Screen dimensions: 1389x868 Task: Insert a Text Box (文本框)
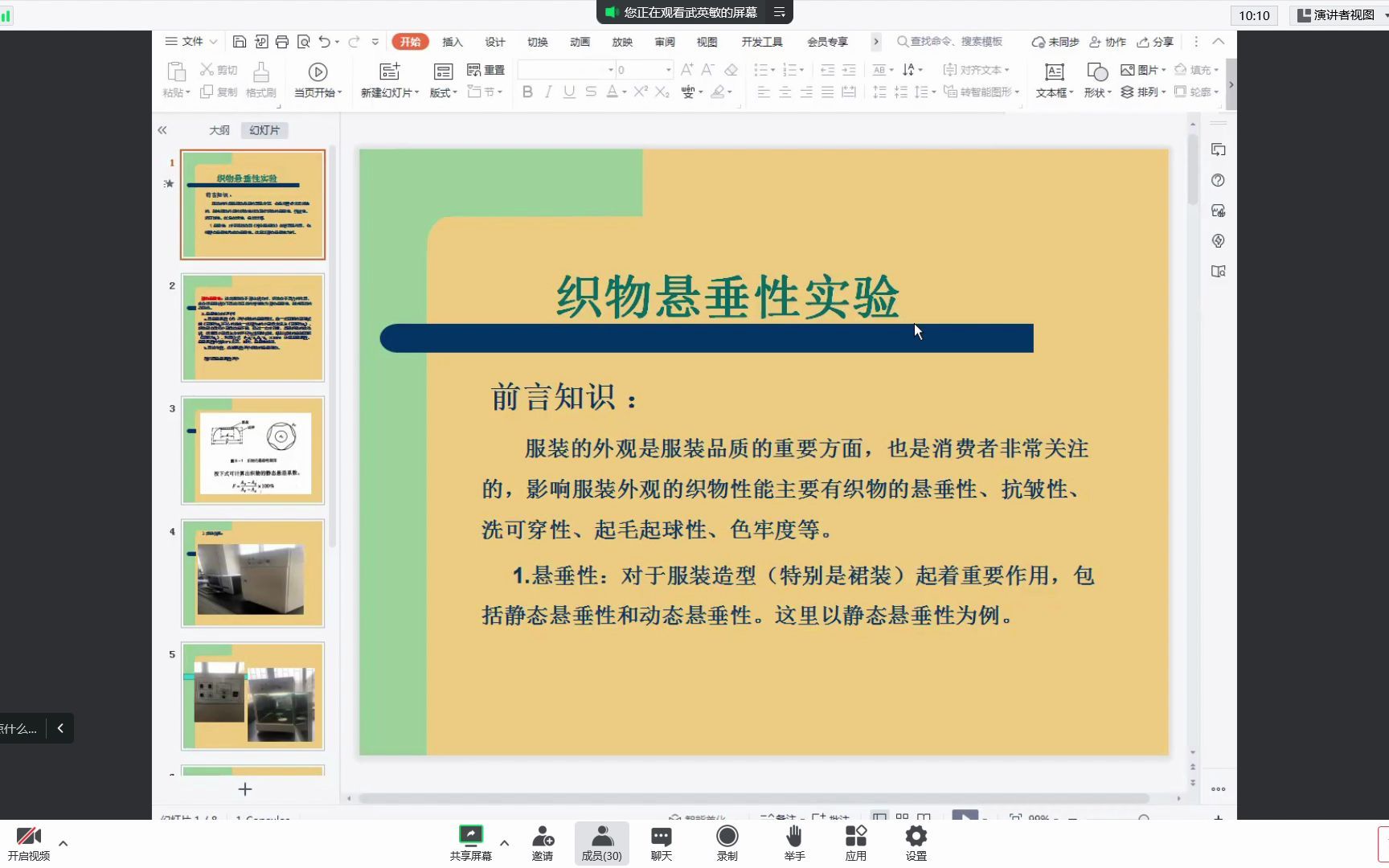coord(1055,80)
